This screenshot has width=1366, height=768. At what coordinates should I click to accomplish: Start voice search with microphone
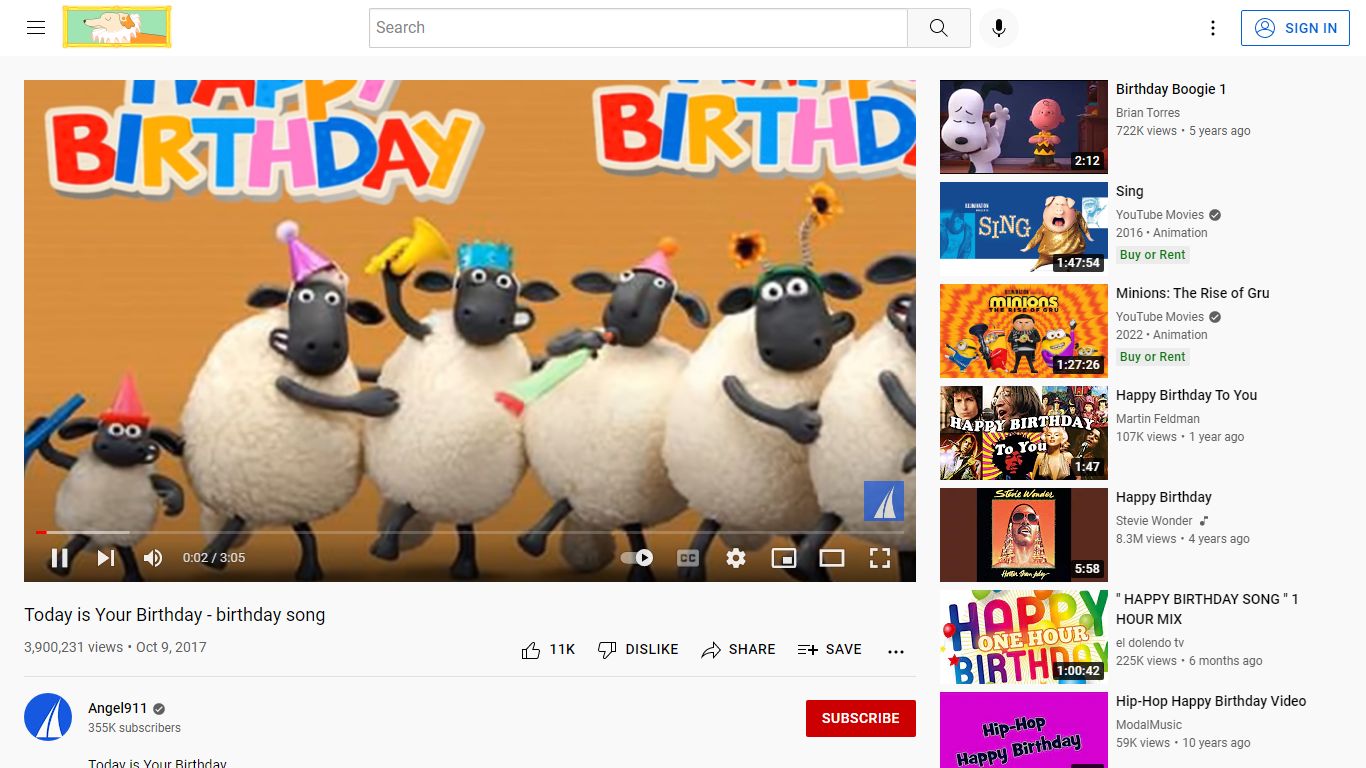click(998, 28)
